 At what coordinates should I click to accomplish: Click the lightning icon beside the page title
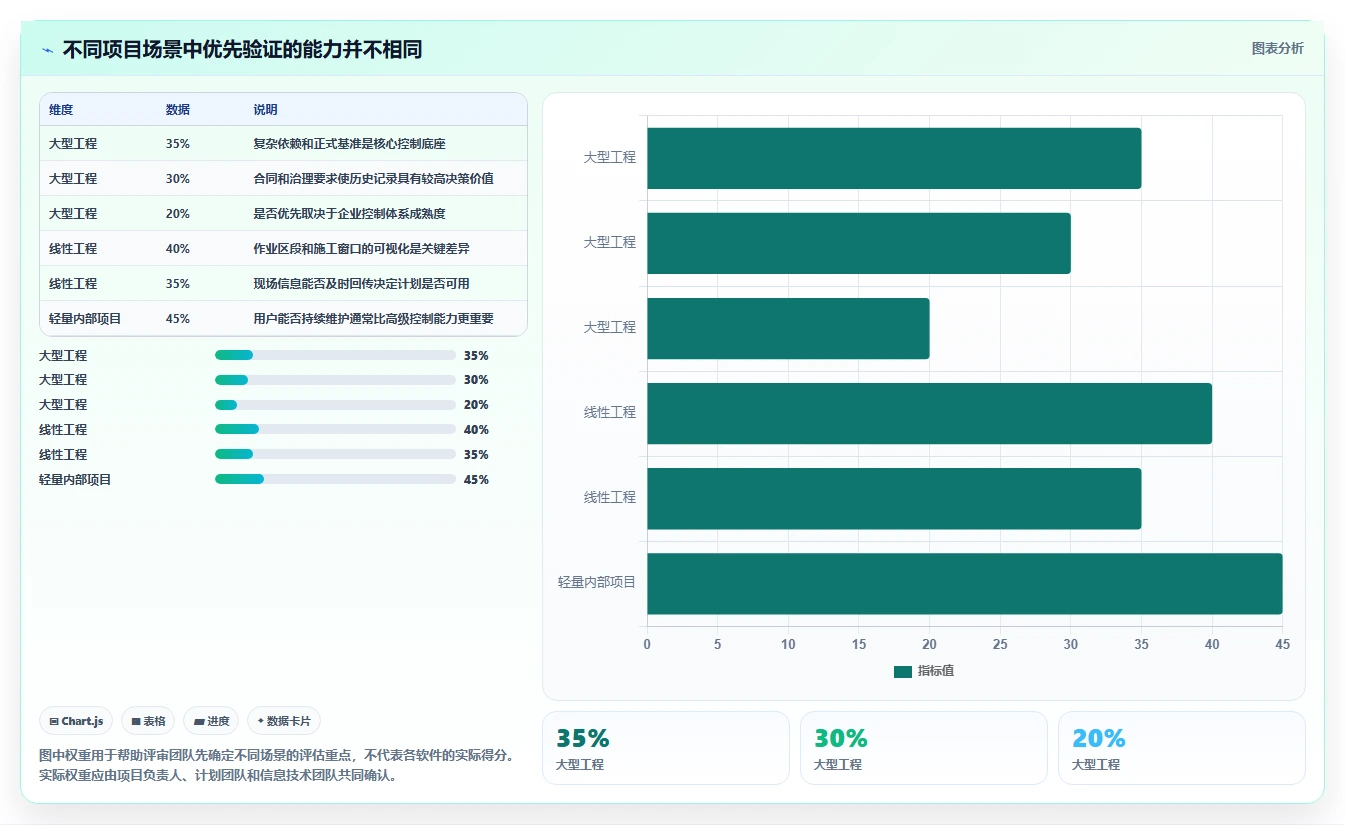pos(47,49)
